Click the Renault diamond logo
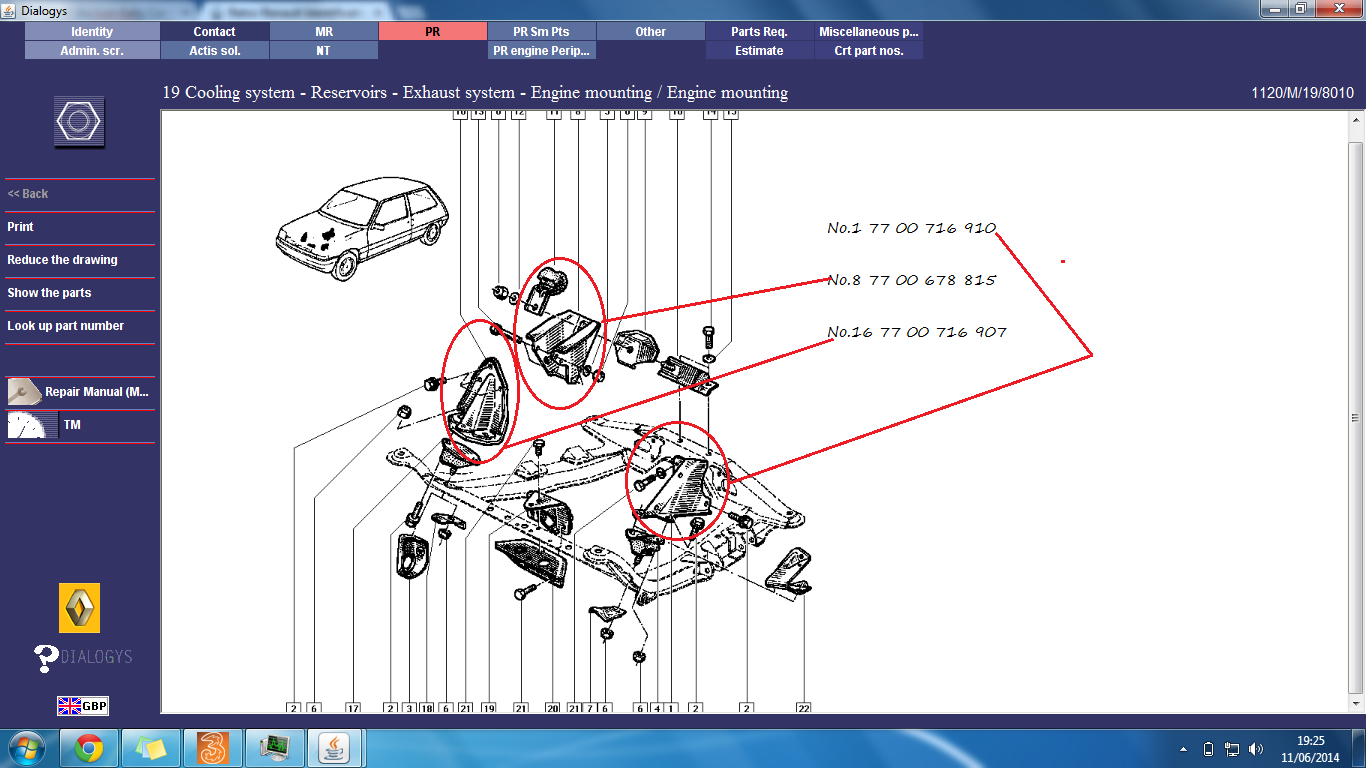 pos(79,608)
